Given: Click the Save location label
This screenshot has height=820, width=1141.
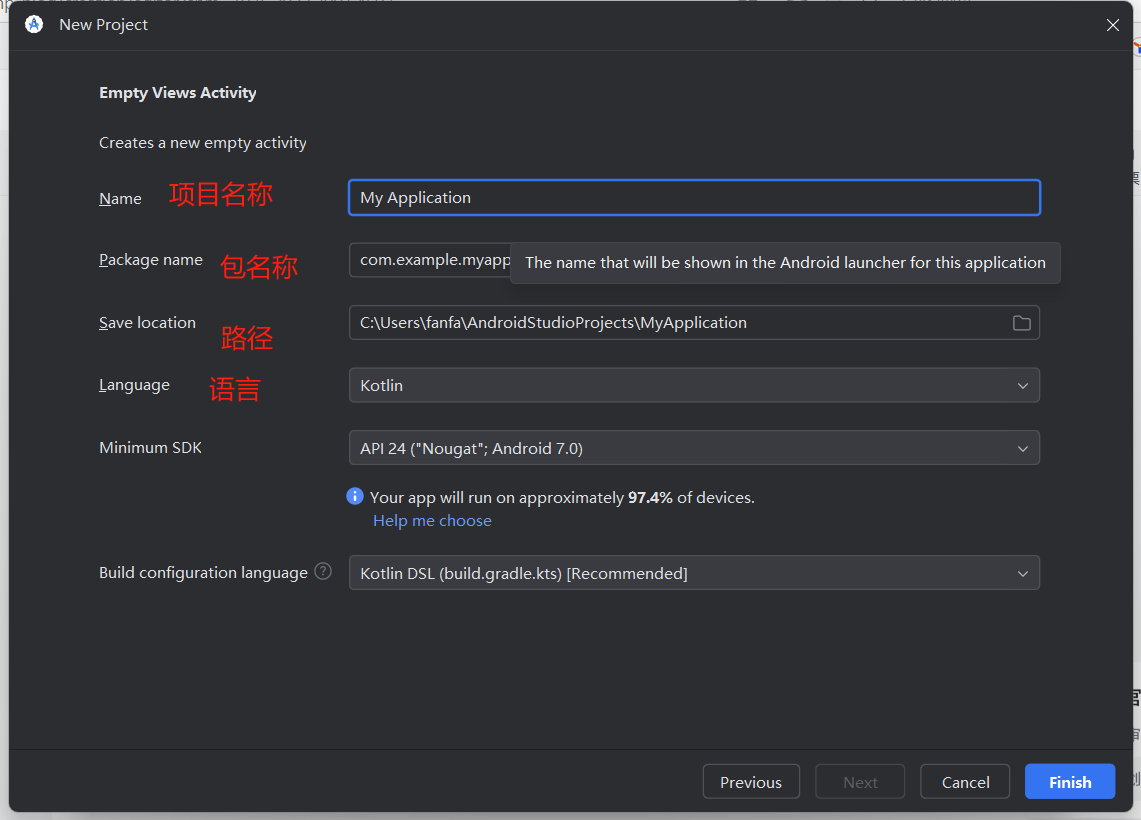Looking at the screenshot, I should tap(147, 322).
